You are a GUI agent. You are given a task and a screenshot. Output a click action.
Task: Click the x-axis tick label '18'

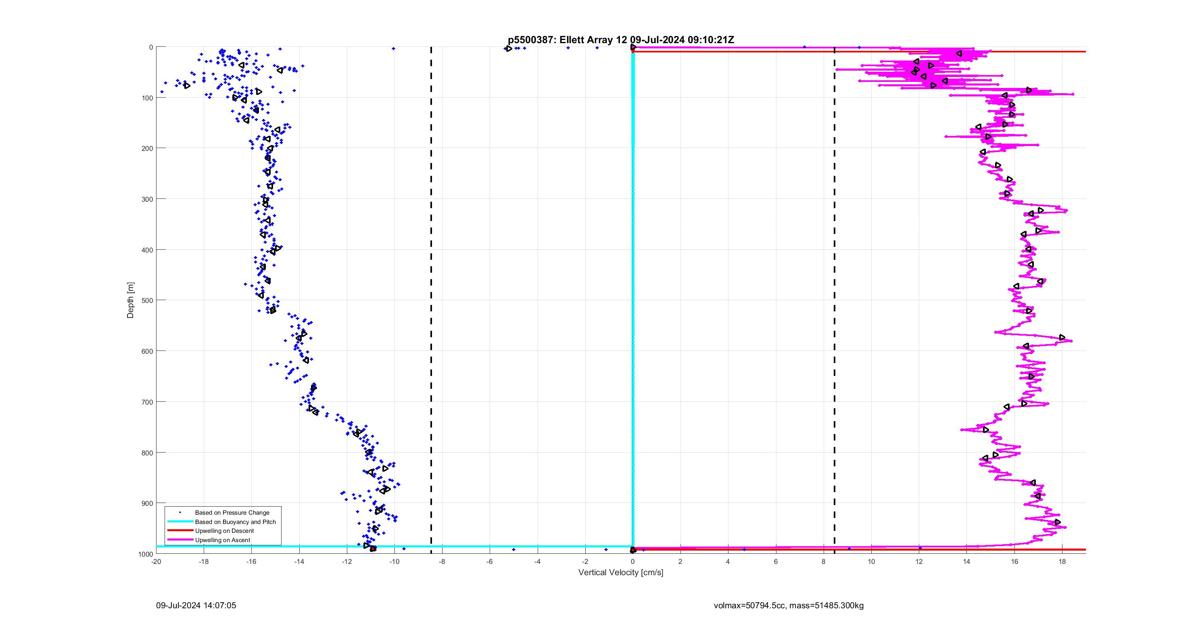(x=1062, y=561)
